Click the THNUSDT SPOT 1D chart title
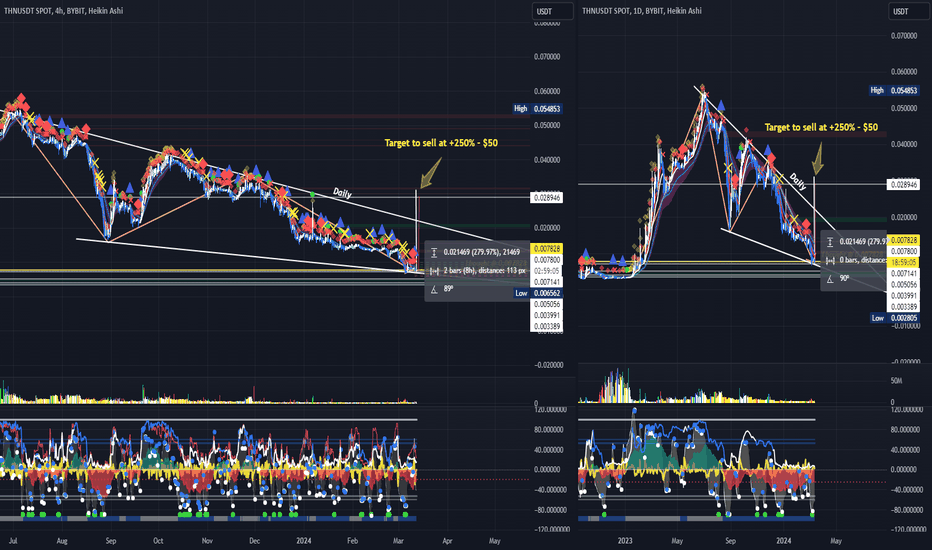This screenshot has width=932, height=550. 641,11
